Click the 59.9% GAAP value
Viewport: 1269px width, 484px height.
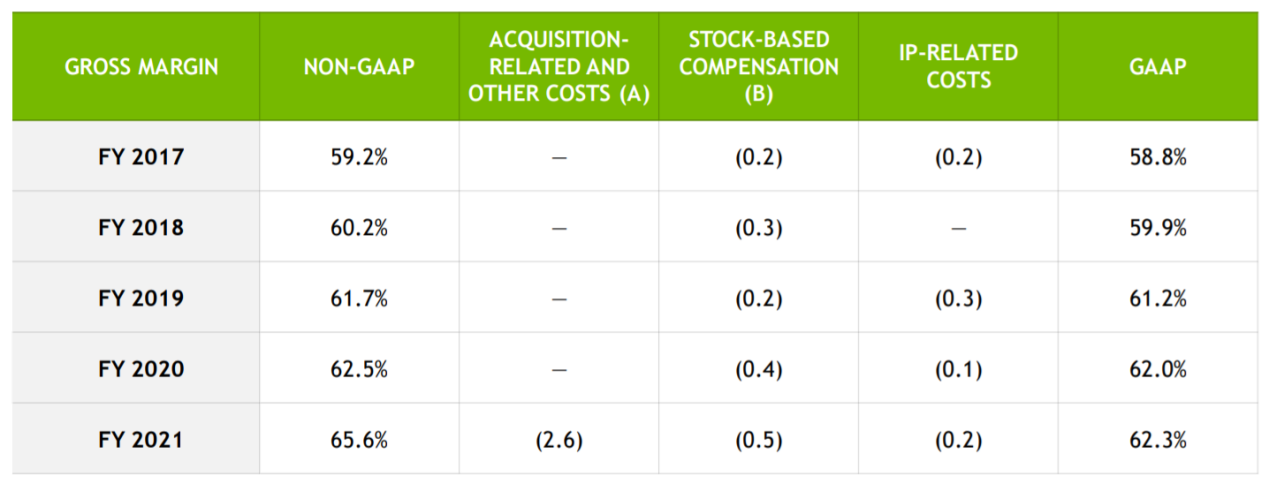click(1158, 228)
